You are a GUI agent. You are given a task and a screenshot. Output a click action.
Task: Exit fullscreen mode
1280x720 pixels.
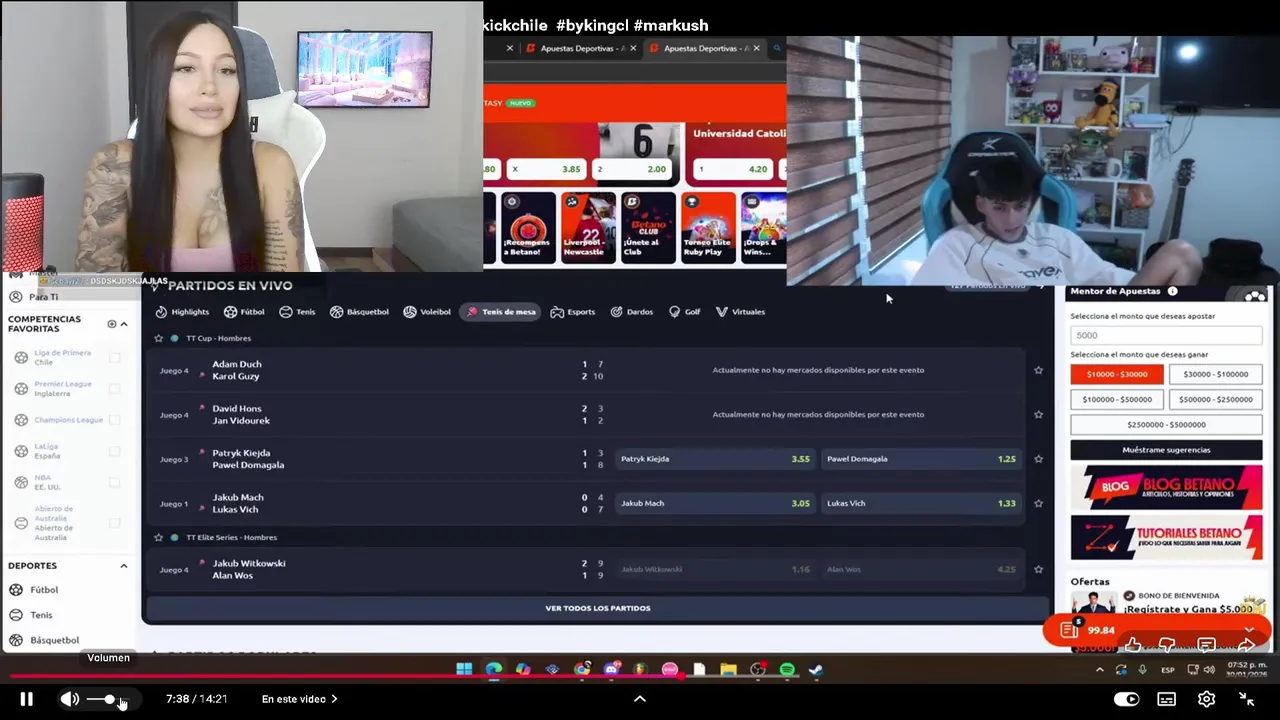[x=1247, y=699]
